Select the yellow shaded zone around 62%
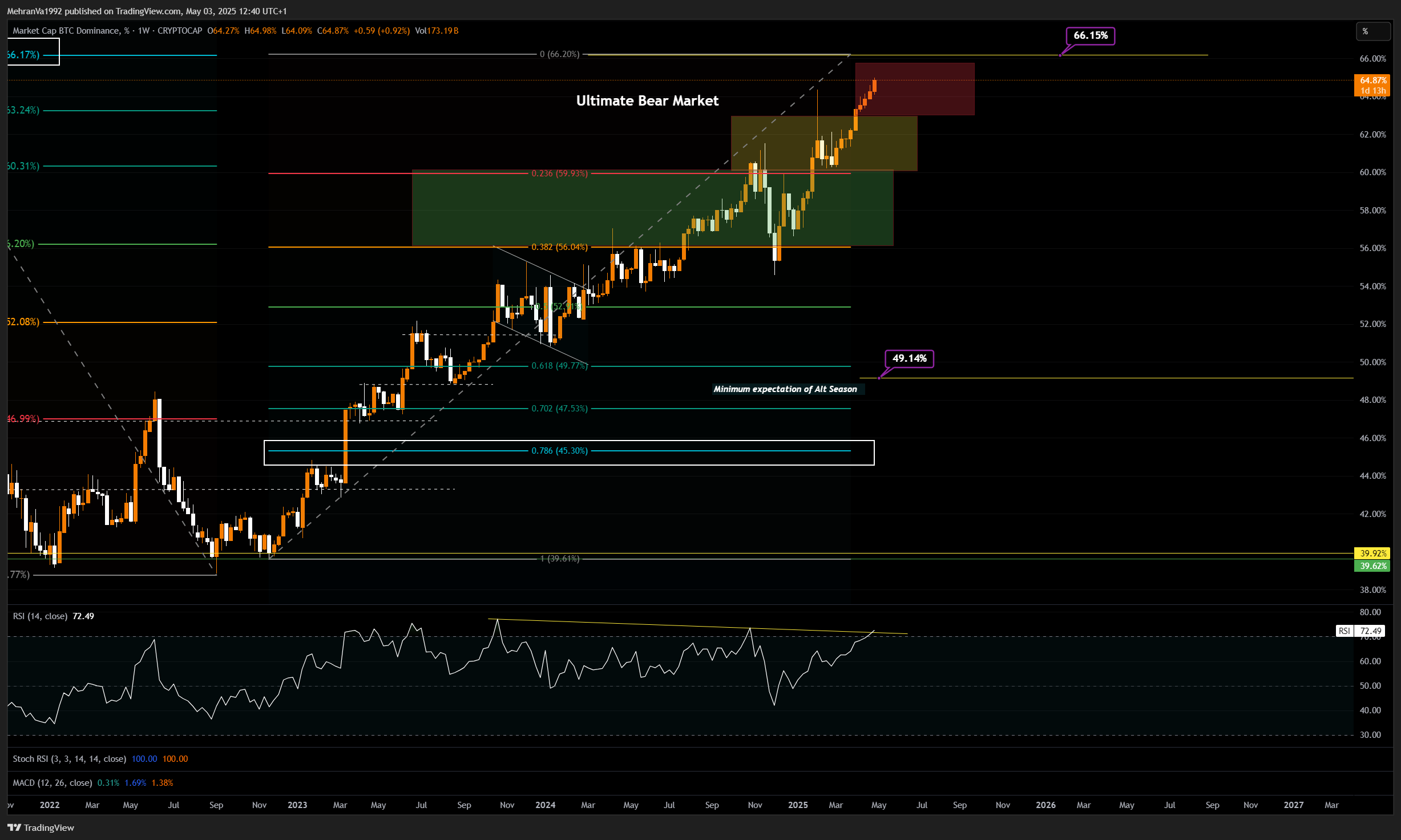Screen dimensions: 1401x840 (824, 143)
